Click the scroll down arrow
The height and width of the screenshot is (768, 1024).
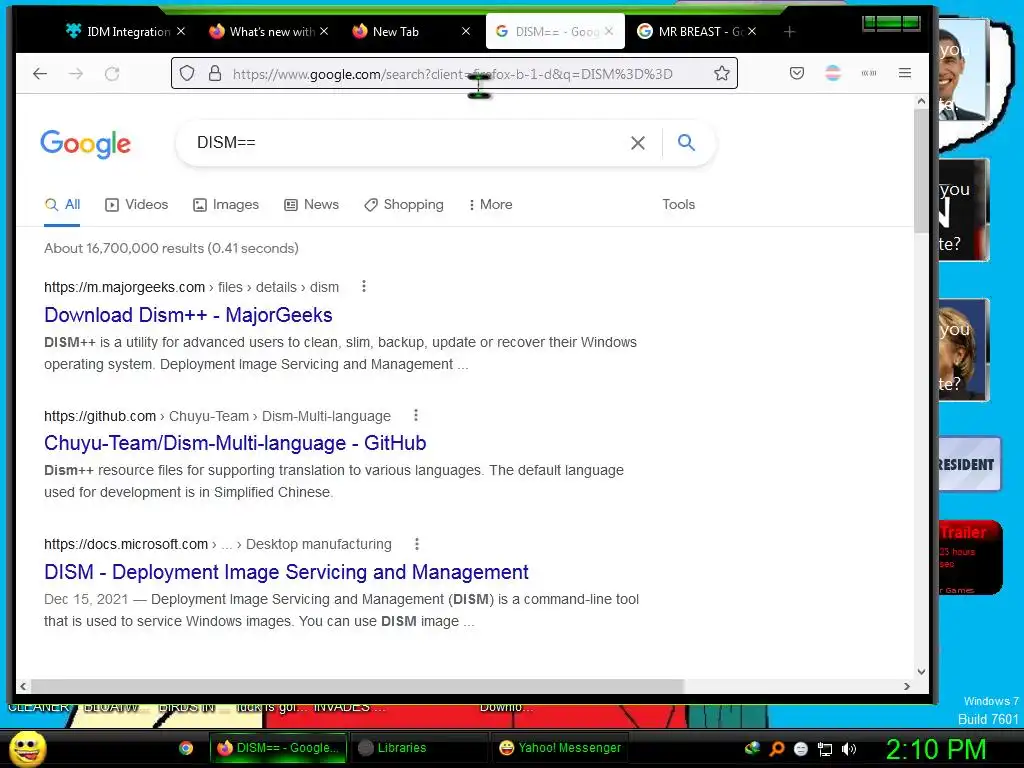point(921,671)
